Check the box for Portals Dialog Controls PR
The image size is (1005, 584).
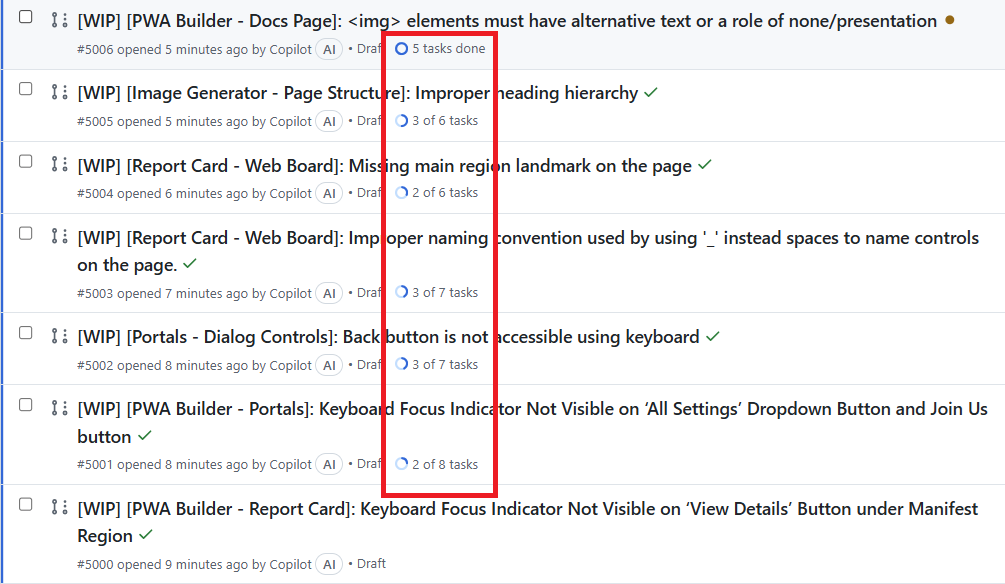[26, 333]
